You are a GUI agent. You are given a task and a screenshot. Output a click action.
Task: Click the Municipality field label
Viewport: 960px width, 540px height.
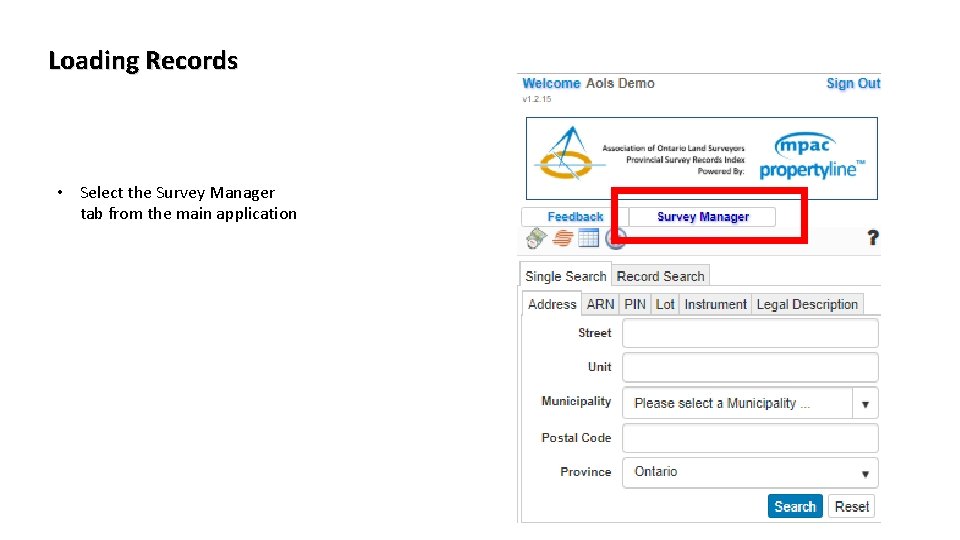(576, 401)
